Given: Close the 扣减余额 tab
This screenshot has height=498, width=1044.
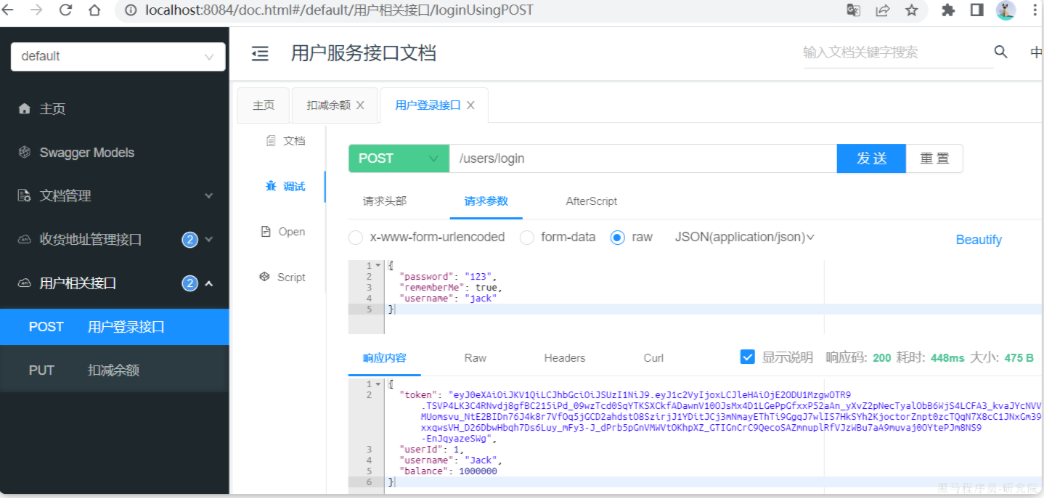Looking at the screenshot, I should 360,105.
